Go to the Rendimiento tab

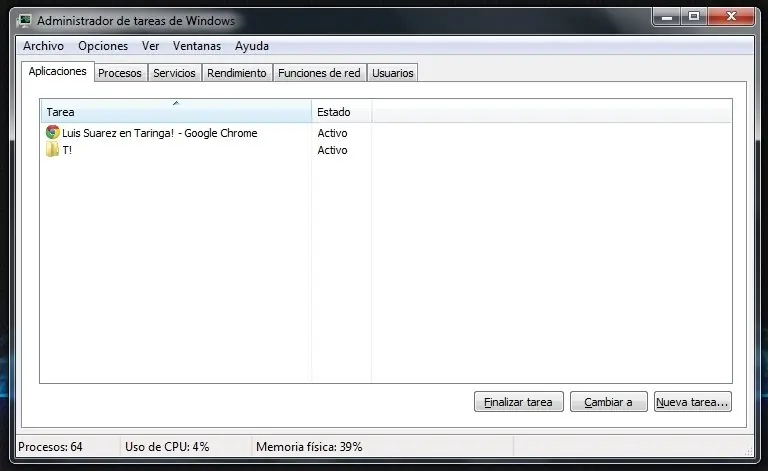point(237,73)
